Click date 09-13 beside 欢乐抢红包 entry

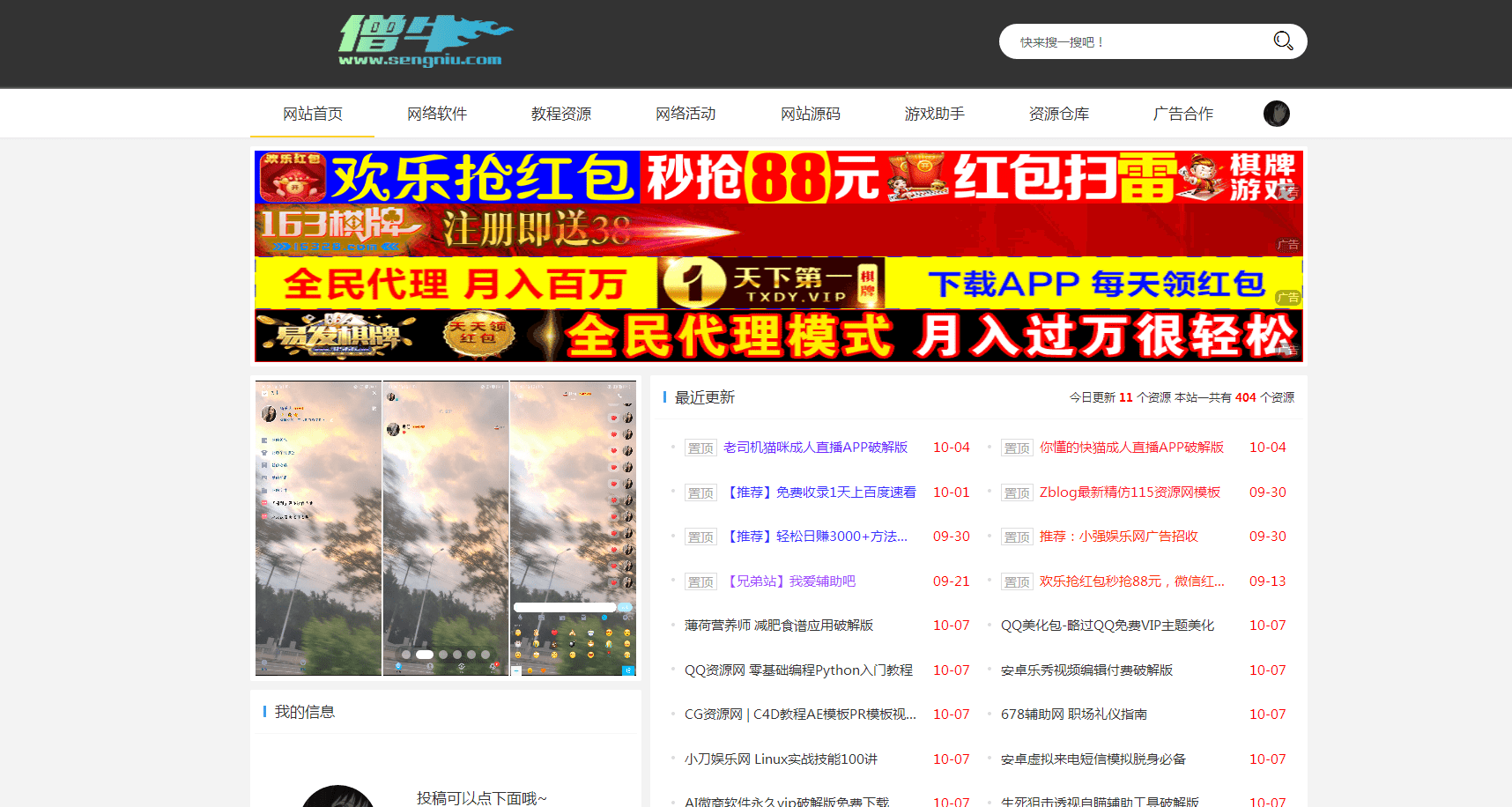(x=1268, y=581)
